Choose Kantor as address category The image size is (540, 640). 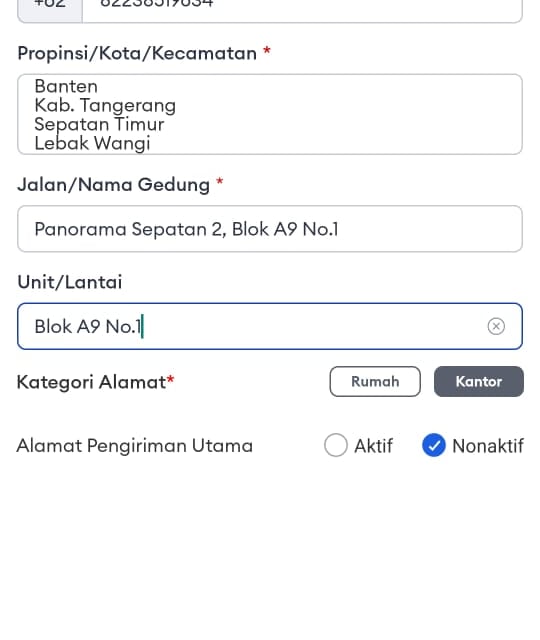479,382
